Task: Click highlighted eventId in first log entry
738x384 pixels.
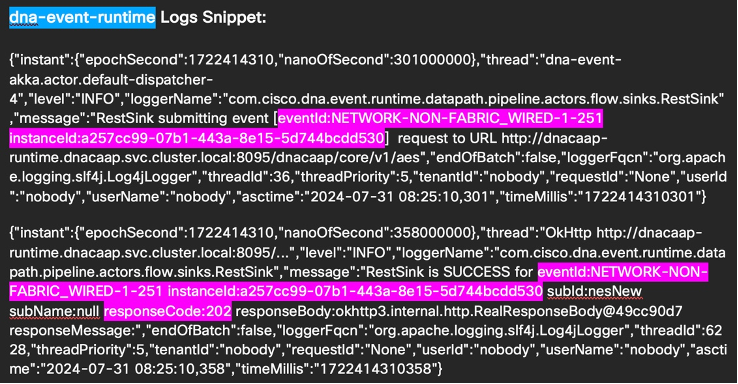Action: 440,118
